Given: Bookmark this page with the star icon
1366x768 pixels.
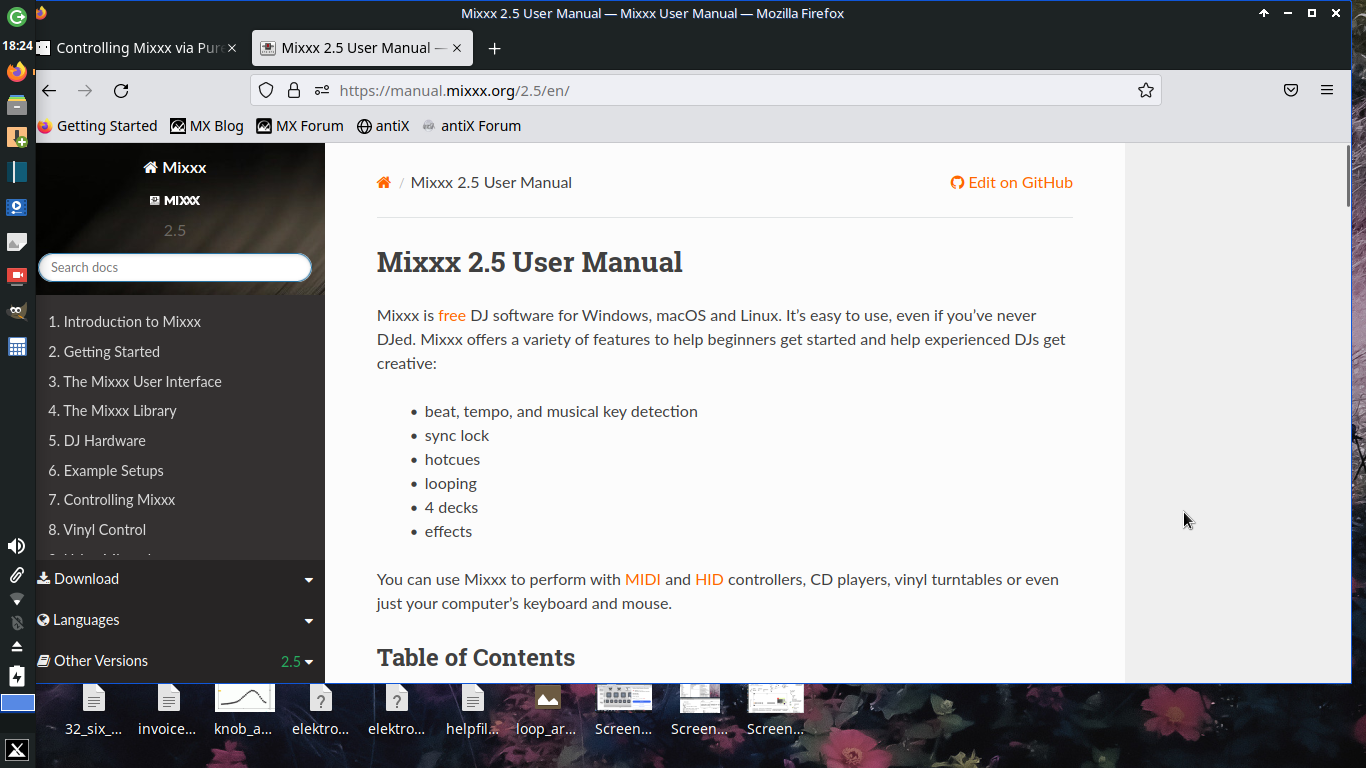Looking at the screenshot, I should pyautogui.click(x=1146, y=90).
